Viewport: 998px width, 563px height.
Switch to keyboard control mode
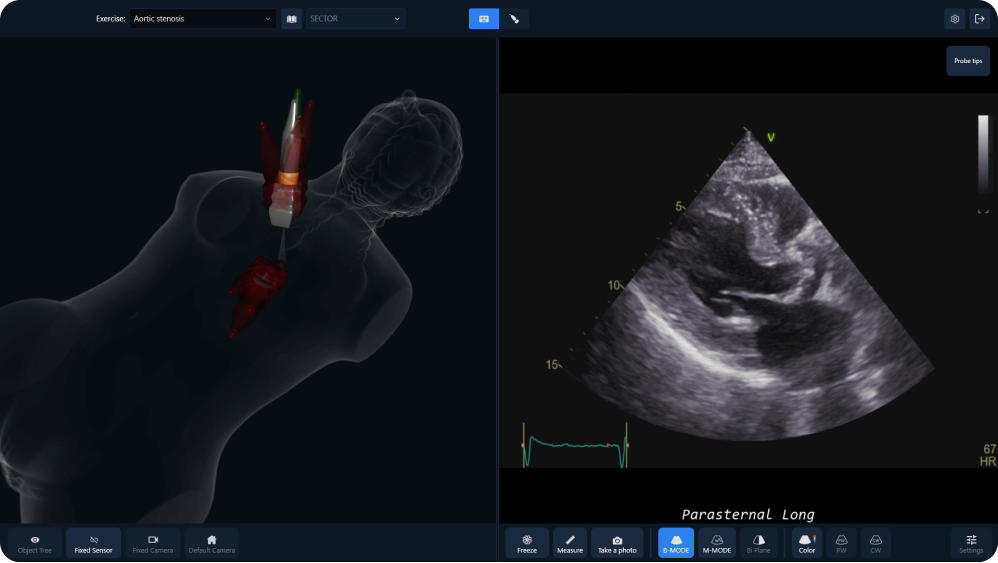pos(484,18)
